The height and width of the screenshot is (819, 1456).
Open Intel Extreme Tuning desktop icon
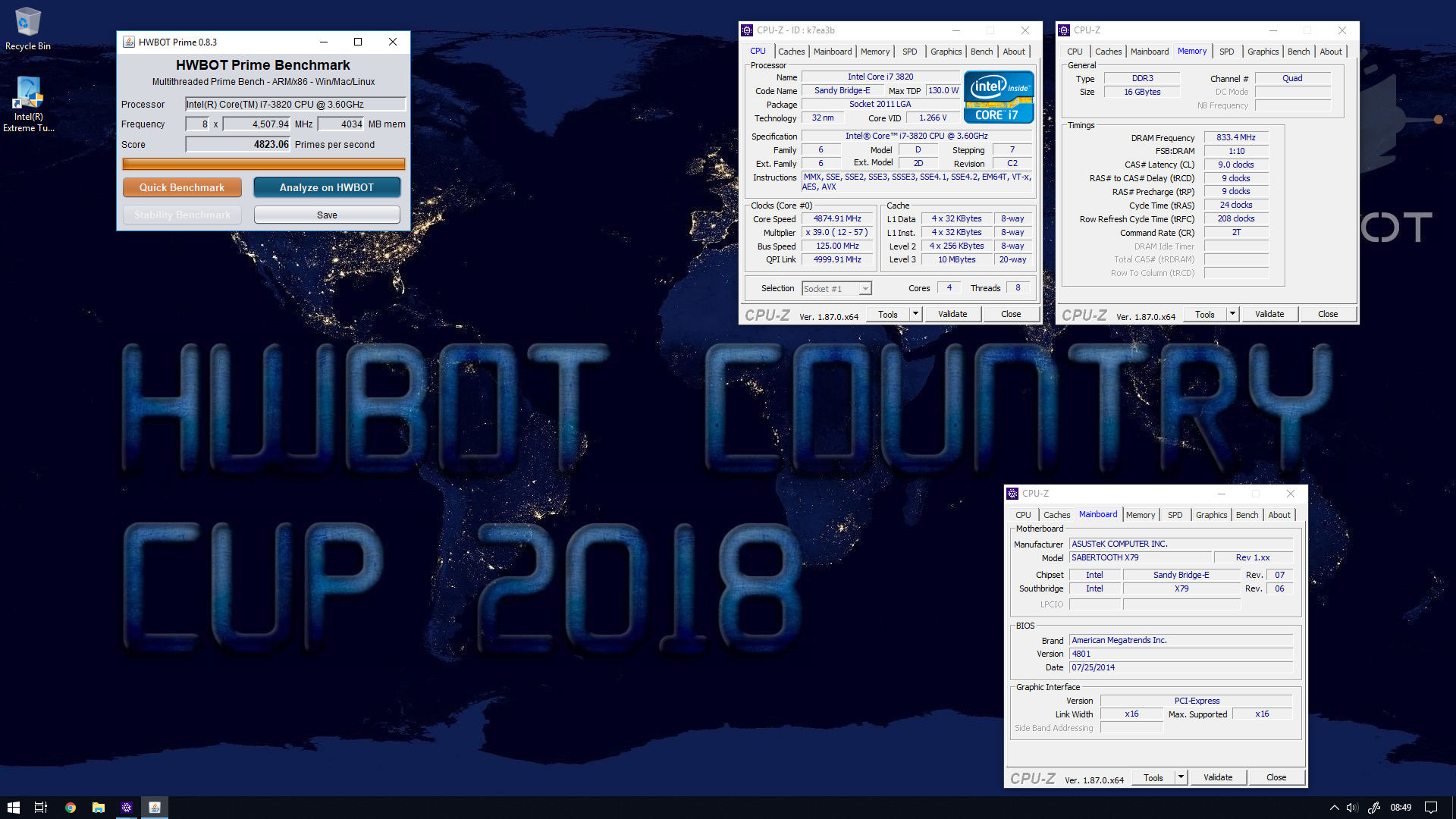click(28, 104)
